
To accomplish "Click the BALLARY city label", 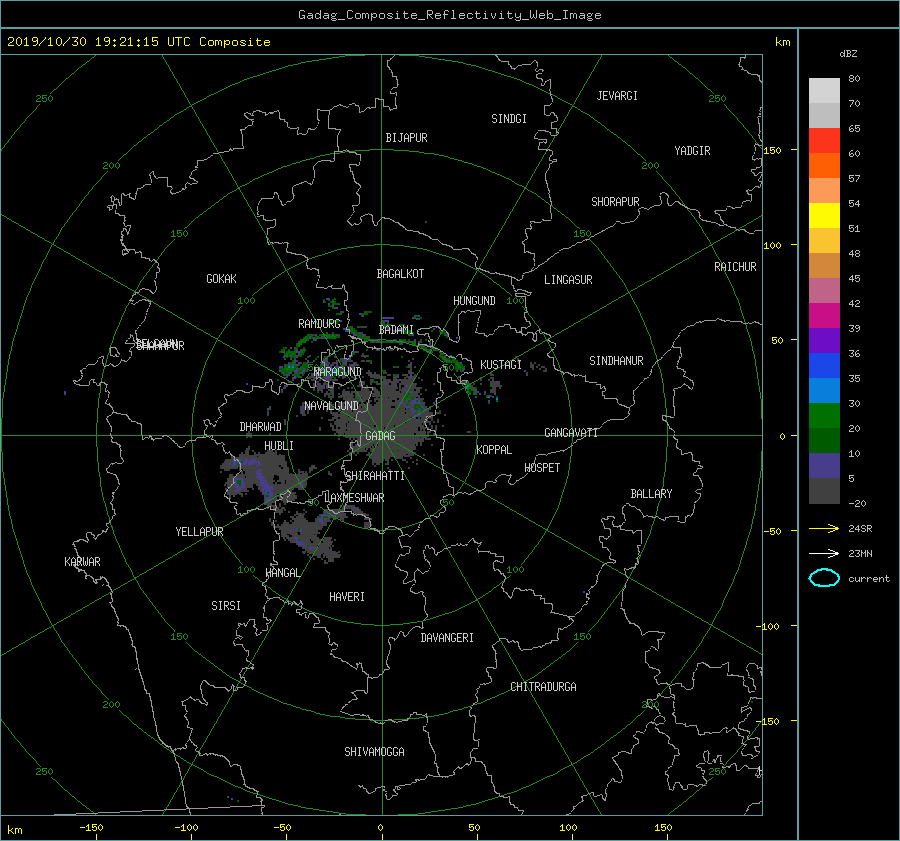I will click(651, 494).
